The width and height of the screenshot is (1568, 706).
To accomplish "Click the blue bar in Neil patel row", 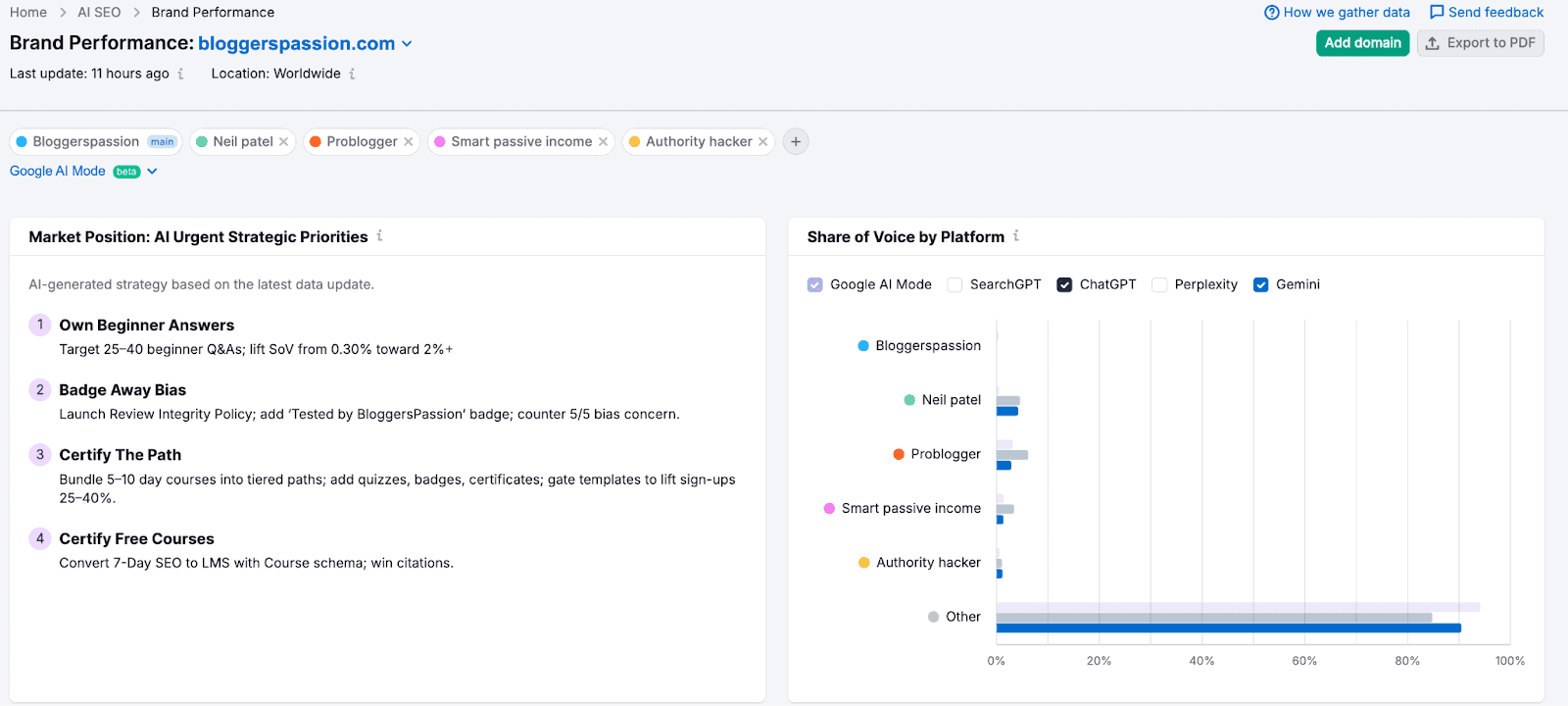I will 1007,412.
